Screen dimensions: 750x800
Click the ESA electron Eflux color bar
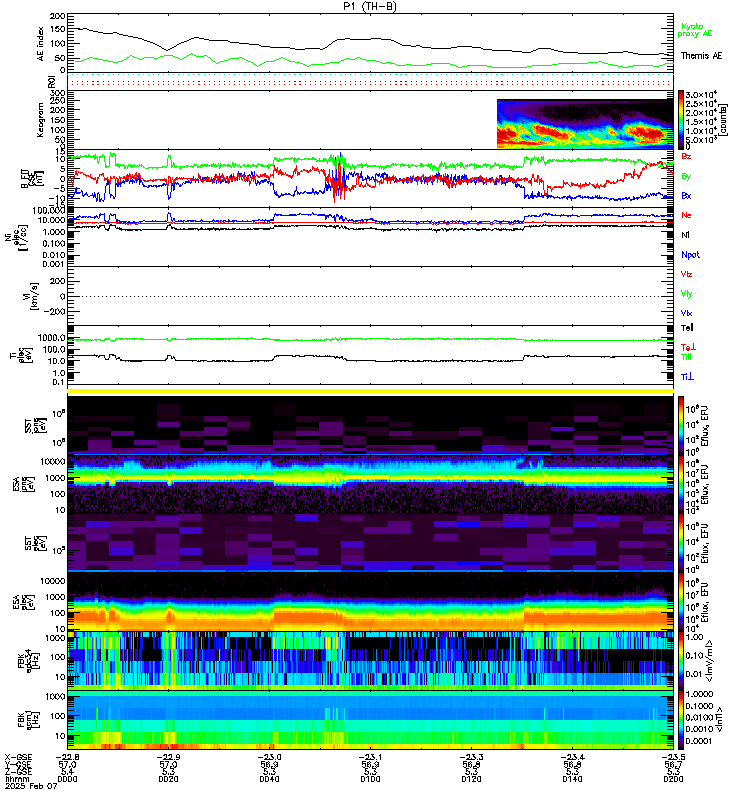tap(681, 602)
